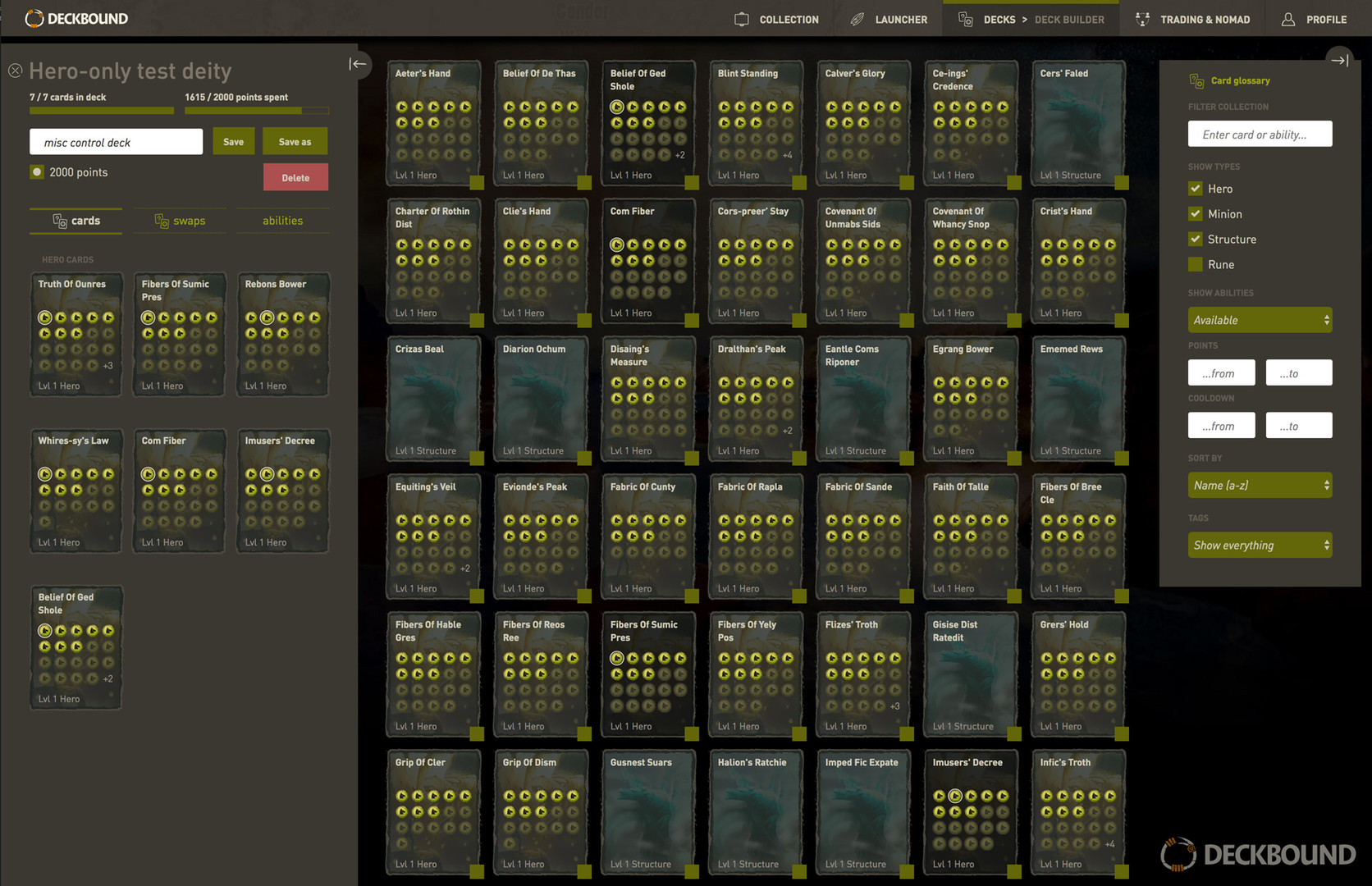Uncheck the Hero type checkbox
1372x886 pixels.
[1196, 189]
